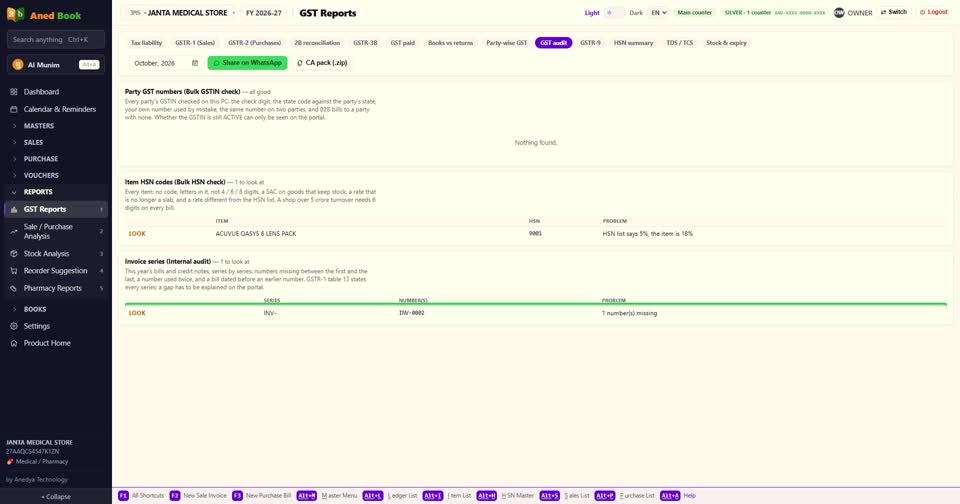Expand the SALES sidebar section

(x=56, y=143)
